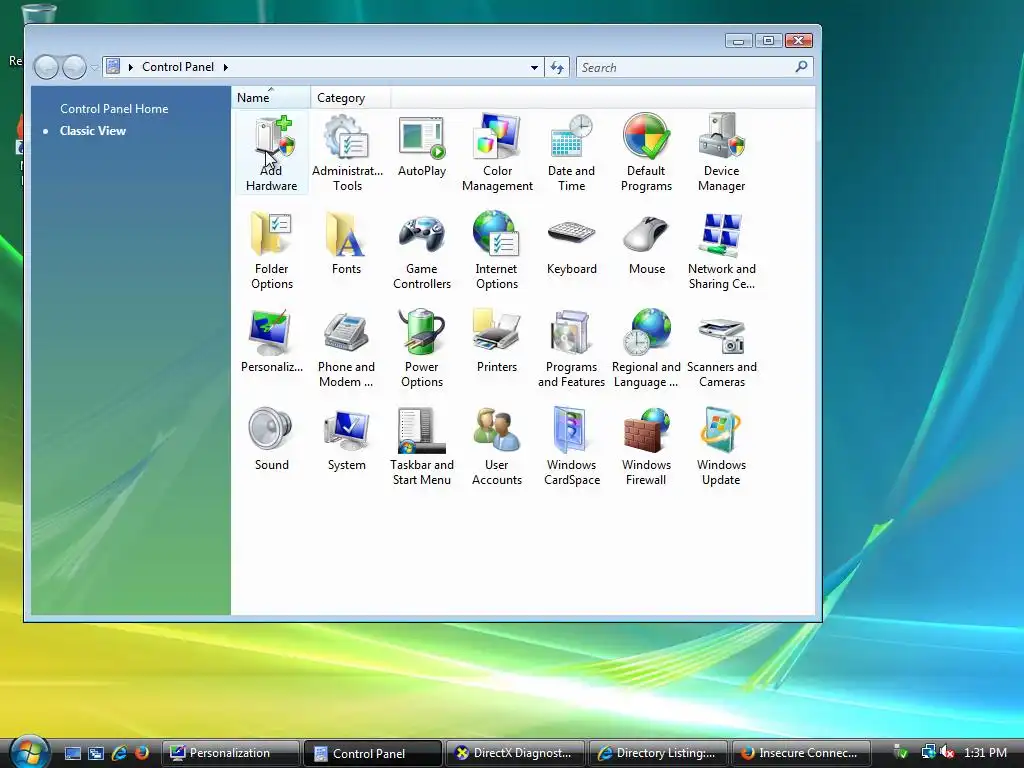
Task: Go to Control Panel Home
Action: 114,109
